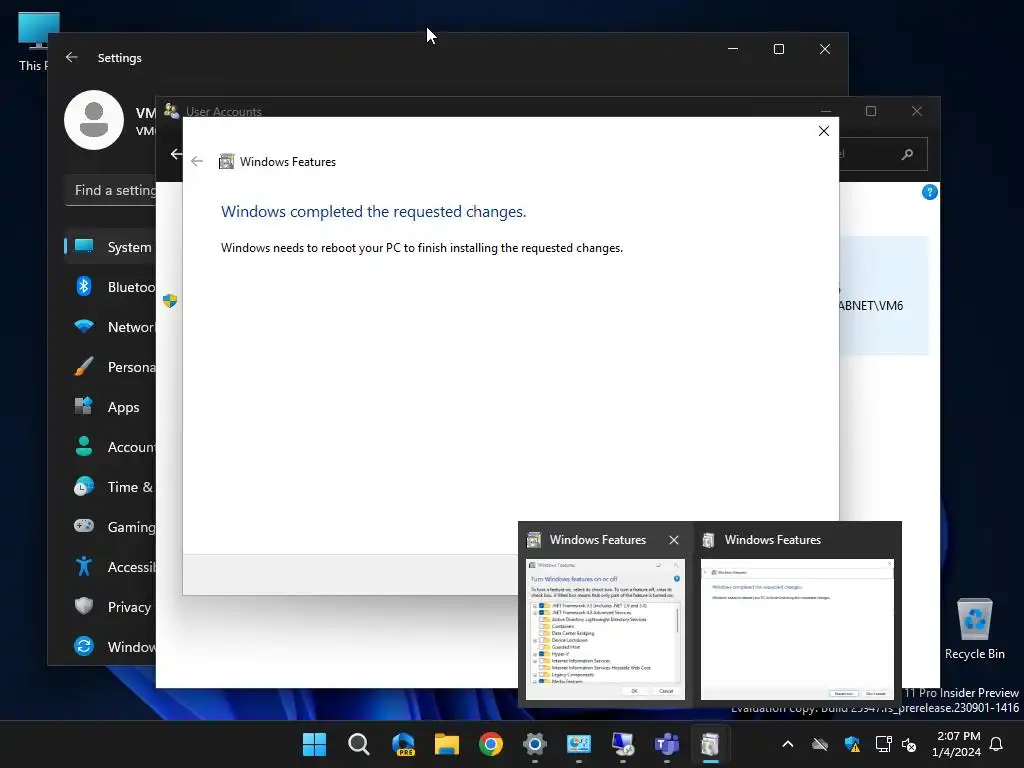Open Accounts in Settings sidebar
The image size is (1024, 768).
click(x=111, y=447)
